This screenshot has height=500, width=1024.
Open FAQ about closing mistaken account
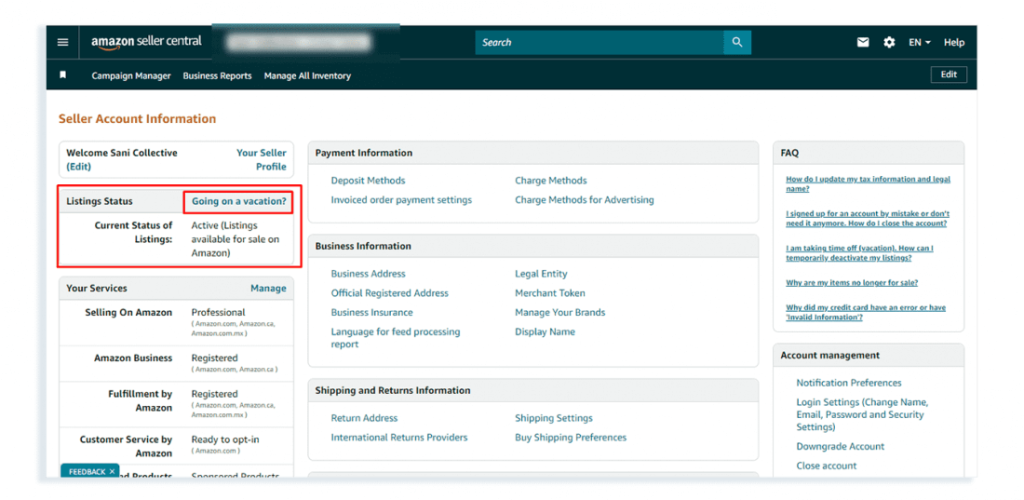[867, 218]
